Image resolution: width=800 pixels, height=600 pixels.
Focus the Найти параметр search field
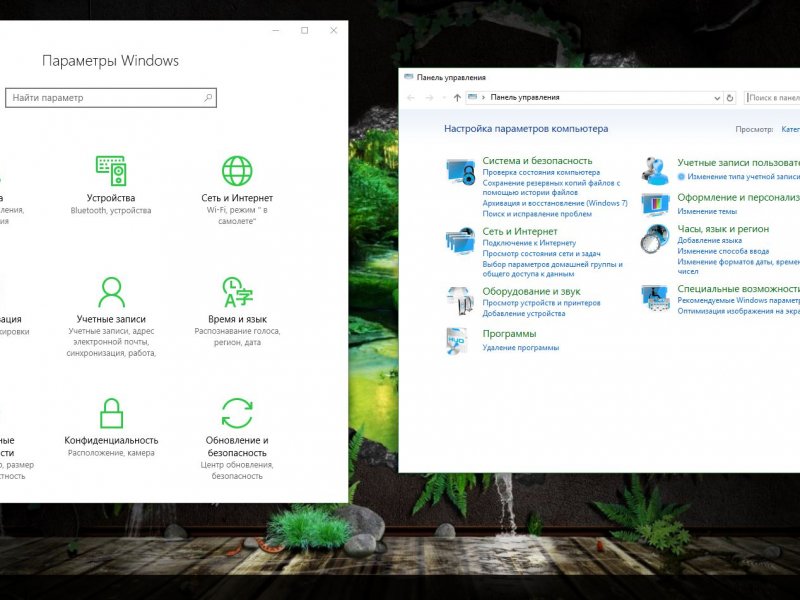[111, 97]
